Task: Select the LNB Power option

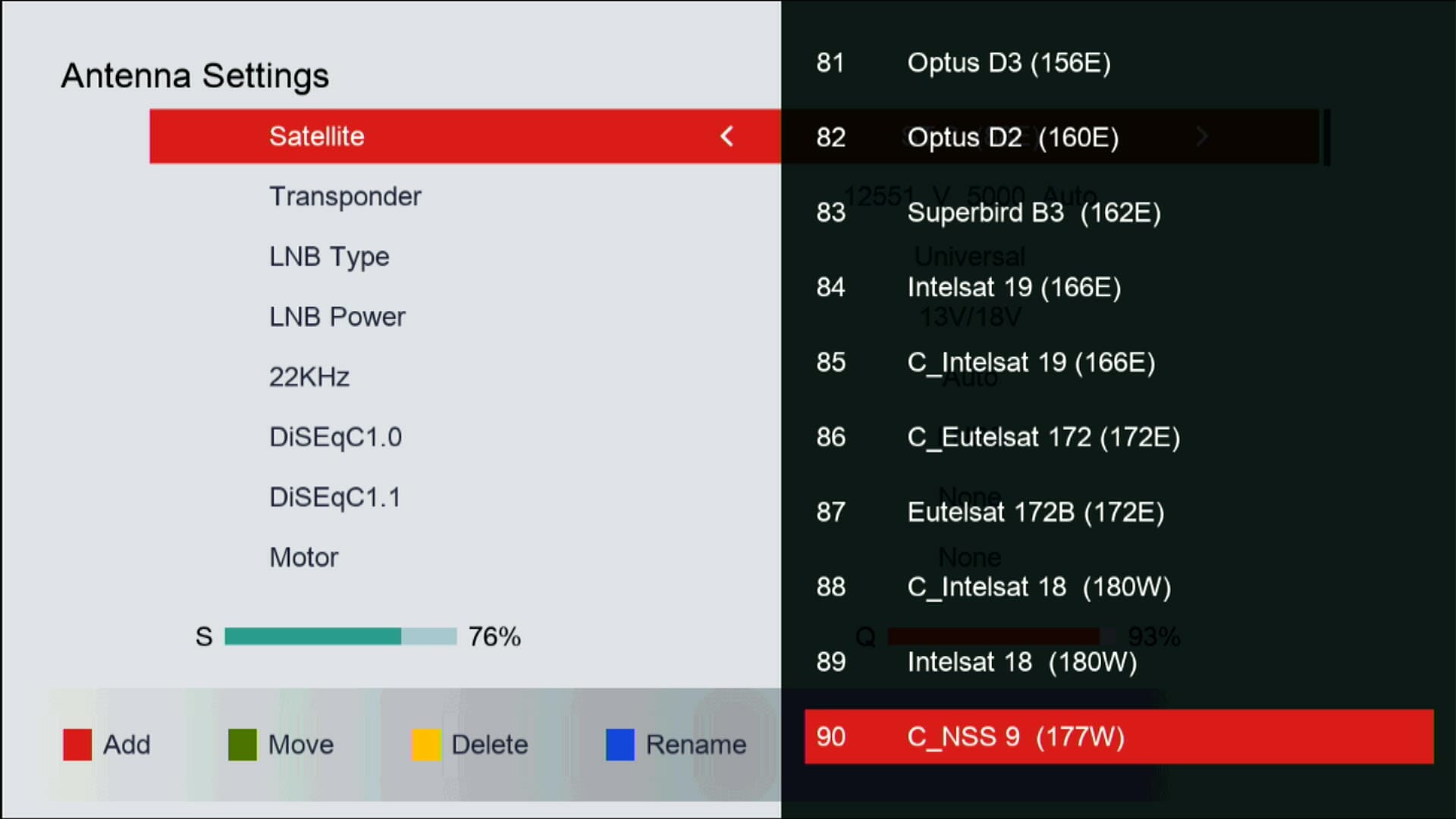Action: coord(337,316)
